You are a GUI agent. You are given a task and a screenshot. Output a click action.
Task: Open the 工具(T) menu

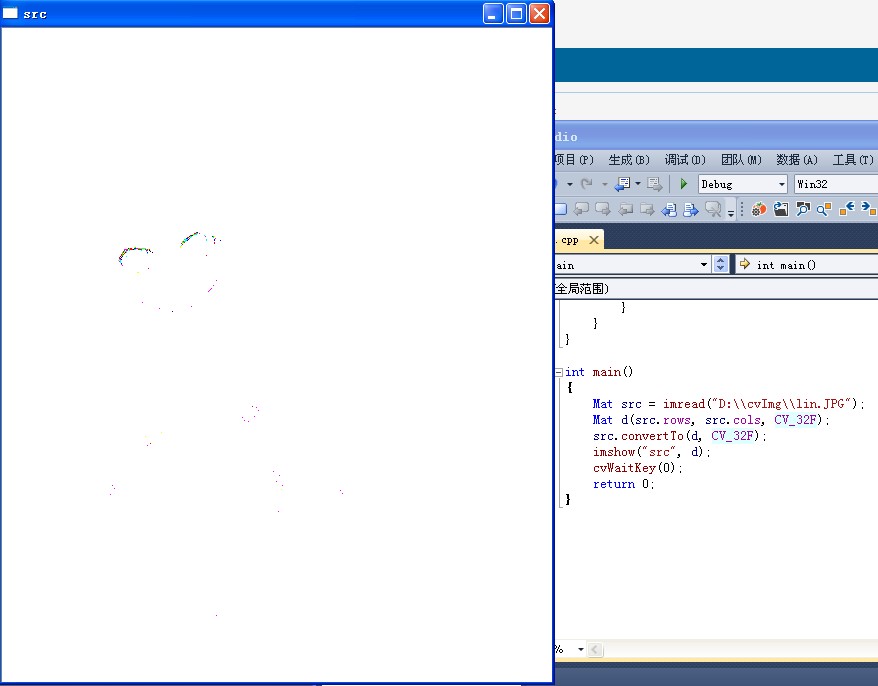click(853, 160)
